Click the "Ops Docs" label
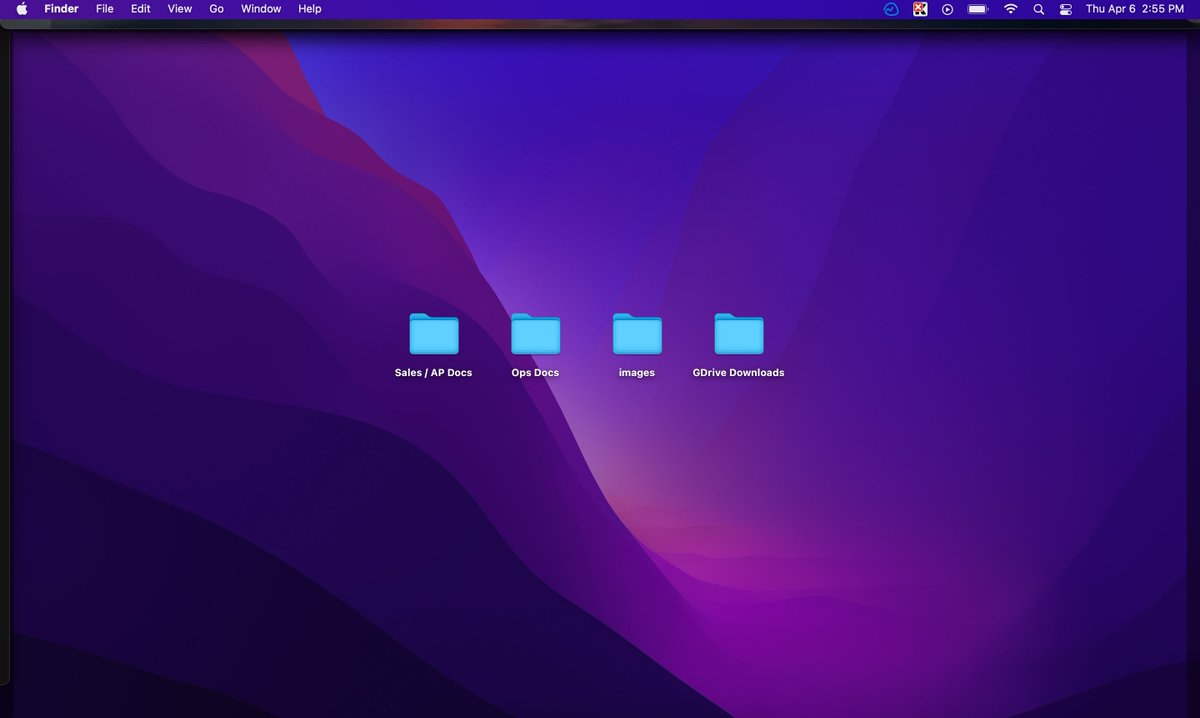 click(535, 373)
